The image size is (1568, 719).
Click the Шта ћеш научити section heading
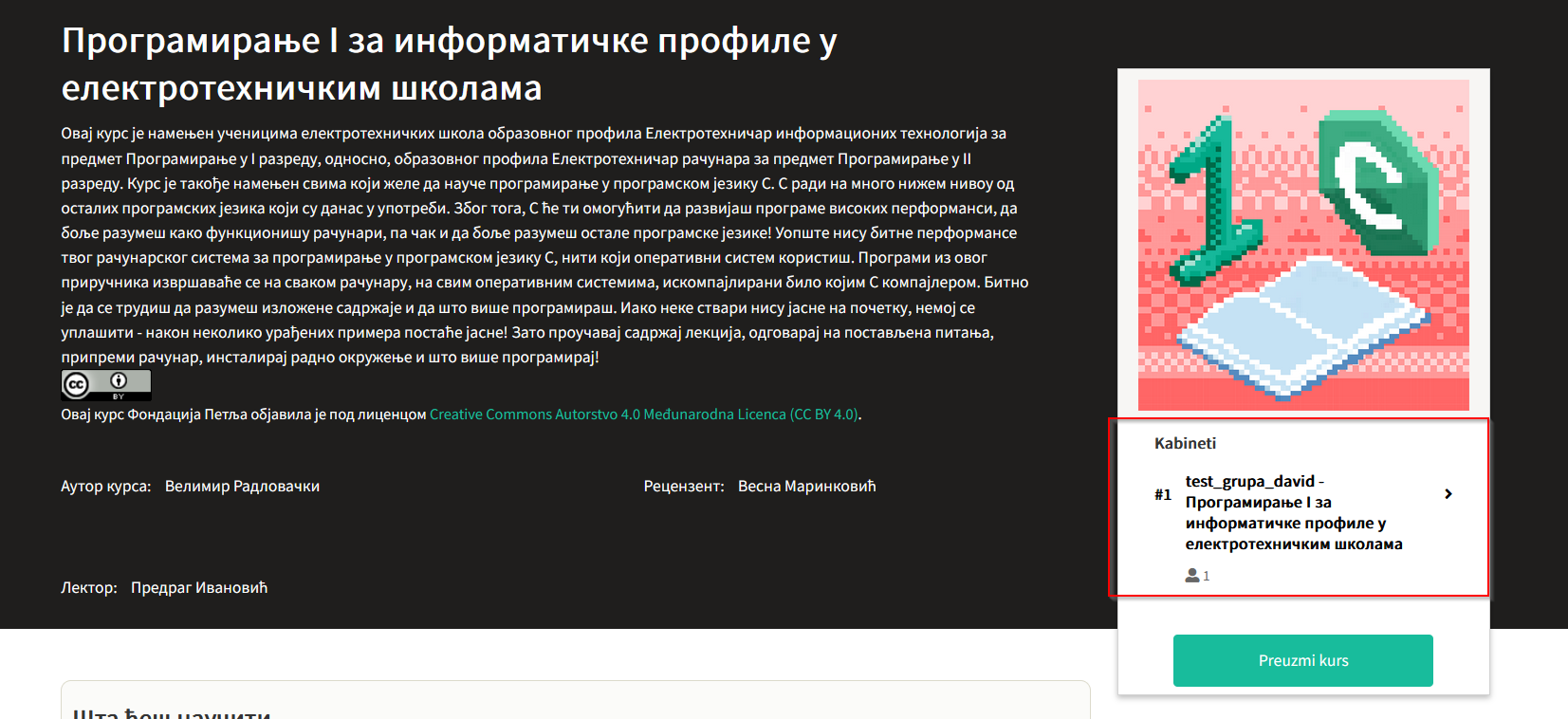[172, 713]
